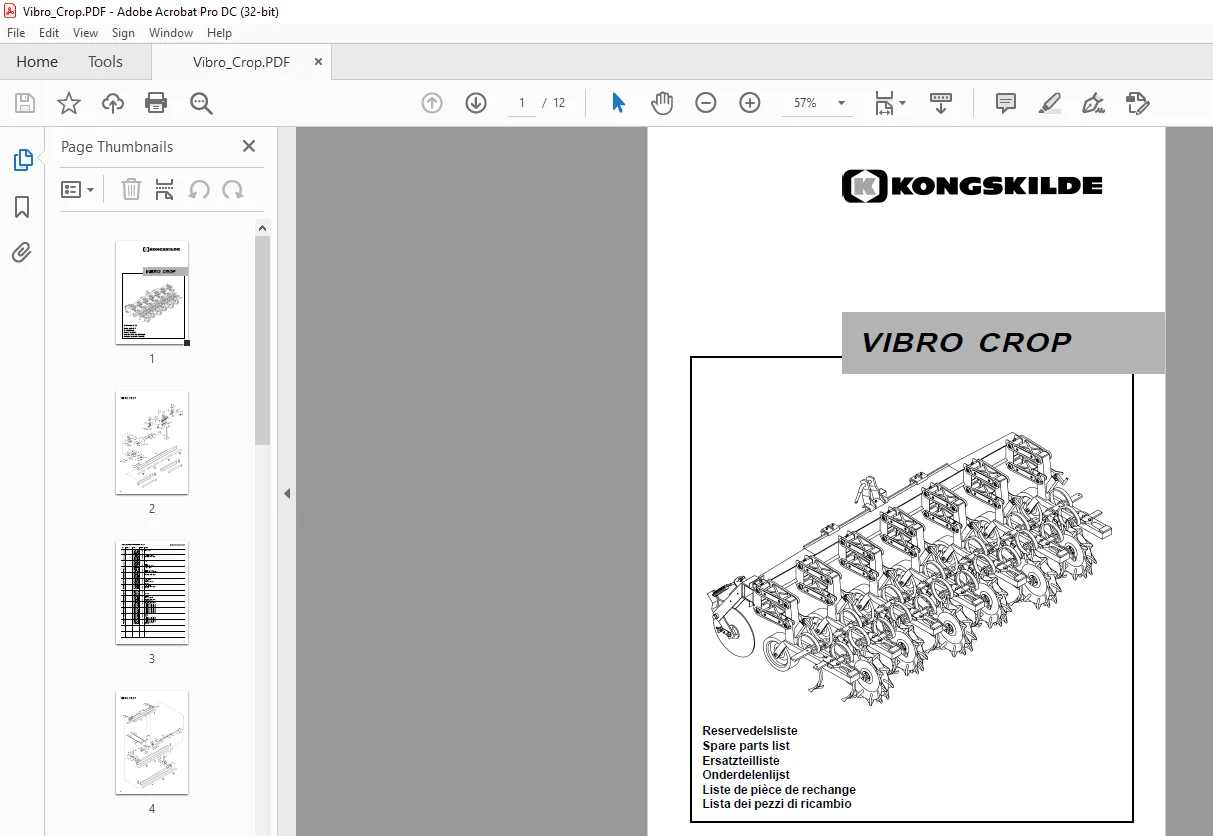Viewport: 1213px width, 836px height.
Task: Select page 3 thumbnail
Action: (152, 592)
